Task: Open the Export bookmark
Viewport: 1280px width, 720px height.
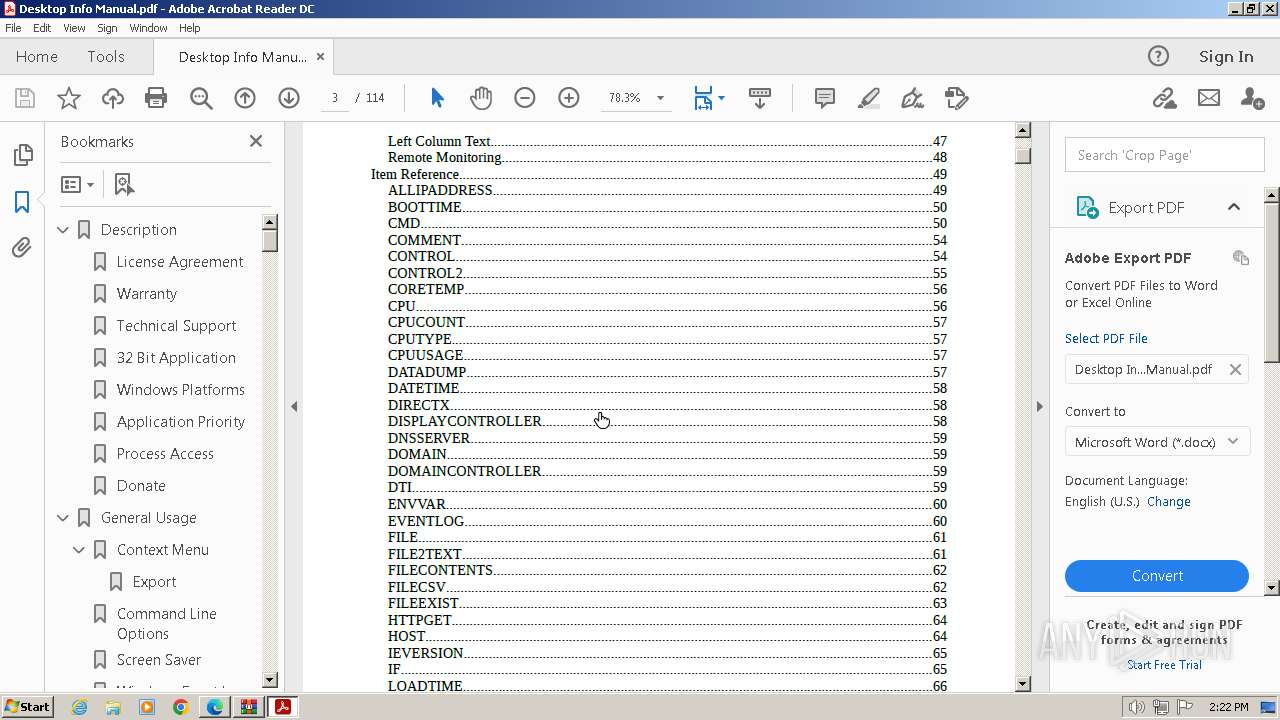Action: (154, 582)
